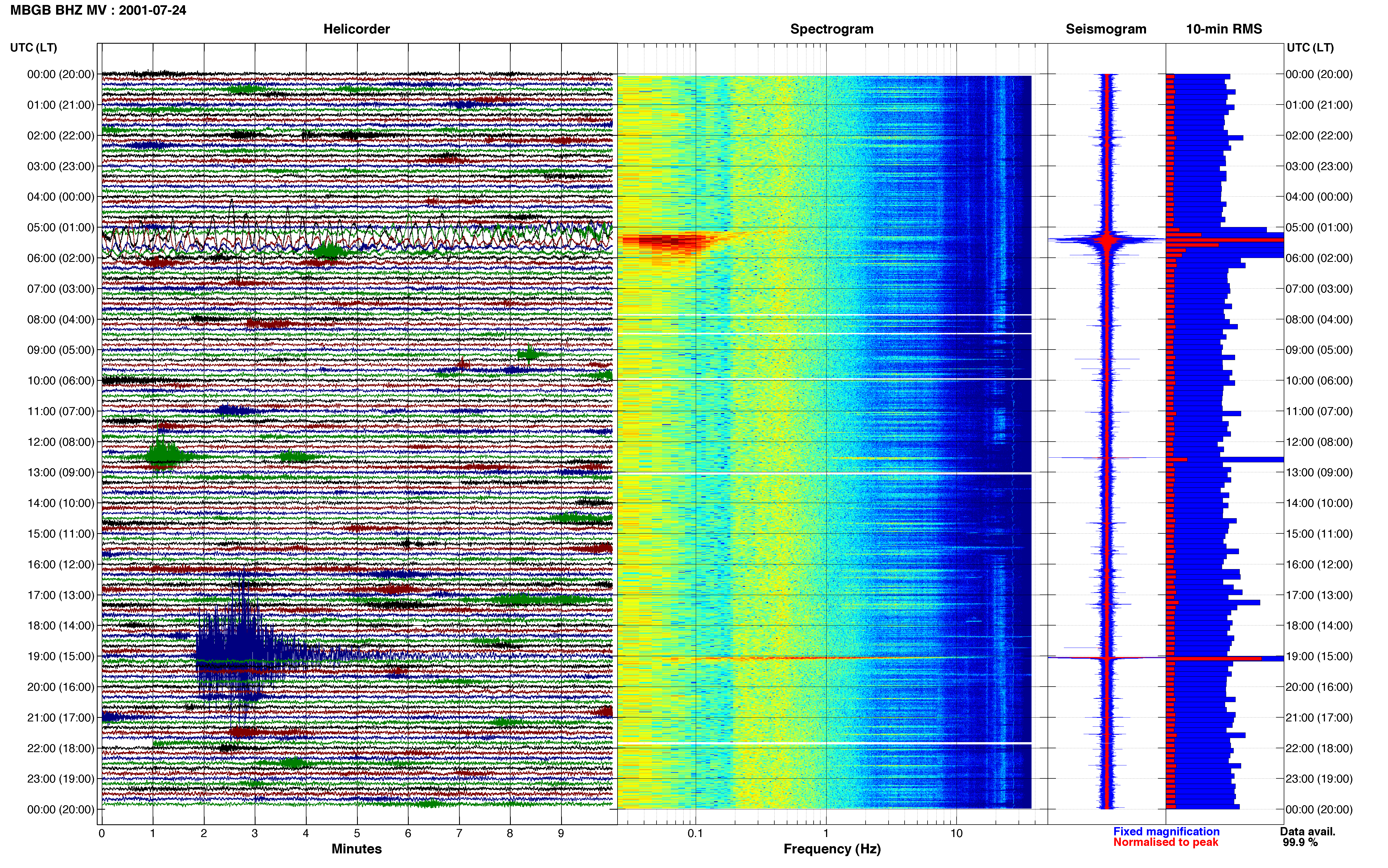This screenshot has width=1388, height=868.
Task: Click the Data avail. label
Action: (1308, 831)
